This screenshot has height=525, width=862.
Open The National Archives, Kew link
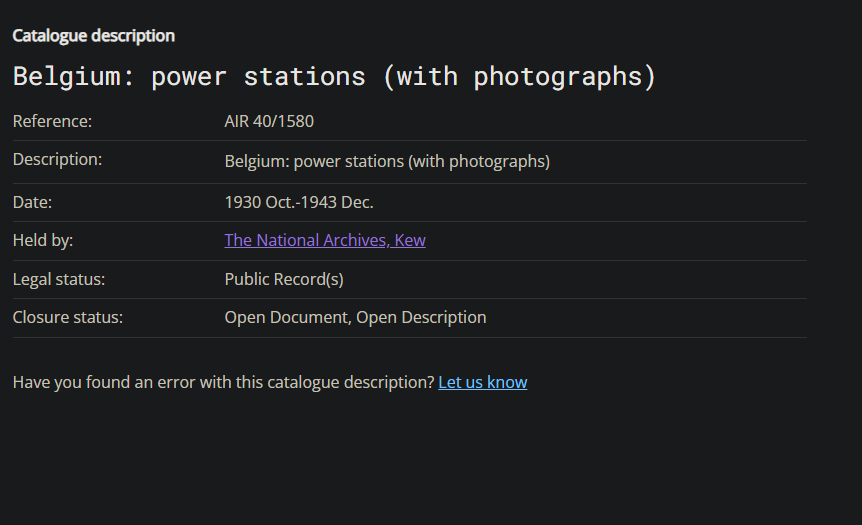coord(324,240)
